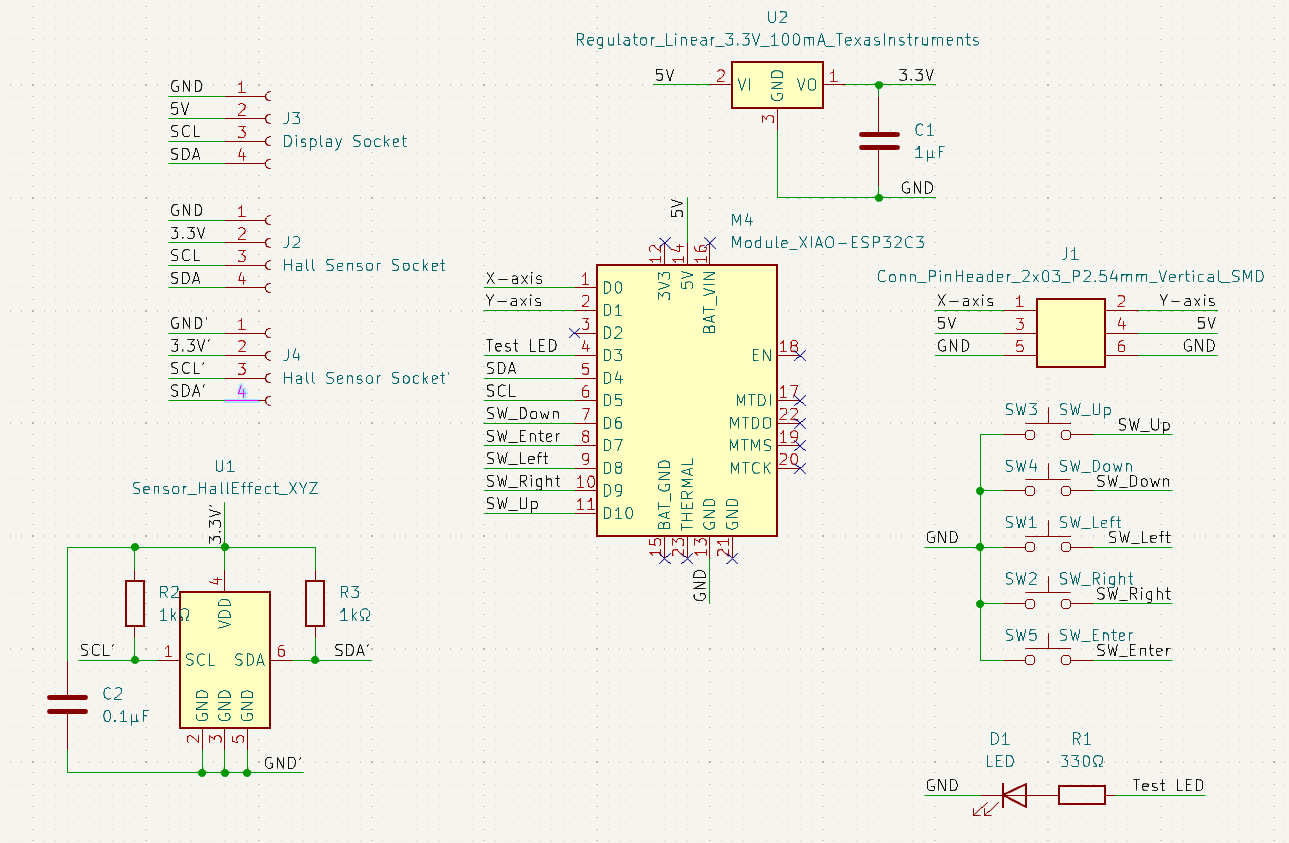Click the no-connect X on MTCK pin 20
This screenshot has width=1289, height=843.
[x=800, y=468]
